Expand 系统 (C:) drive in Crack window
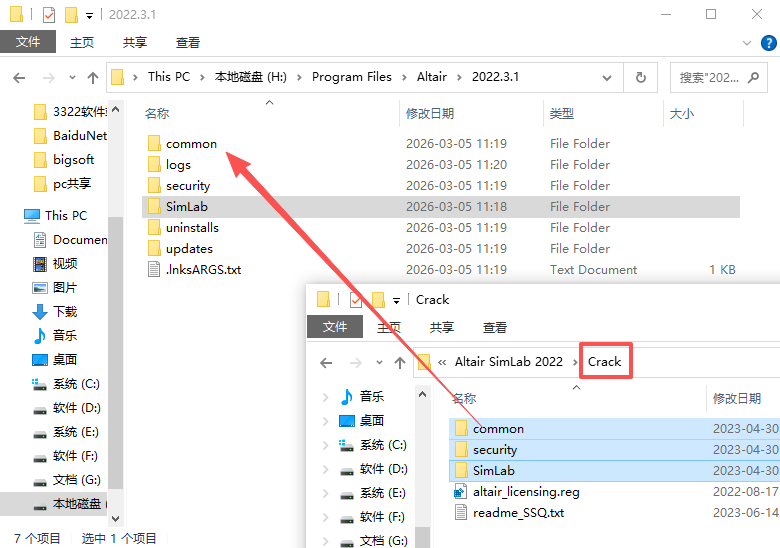This screenshot has width=780, height=548. pyautogui.click(x=325, y=444)
